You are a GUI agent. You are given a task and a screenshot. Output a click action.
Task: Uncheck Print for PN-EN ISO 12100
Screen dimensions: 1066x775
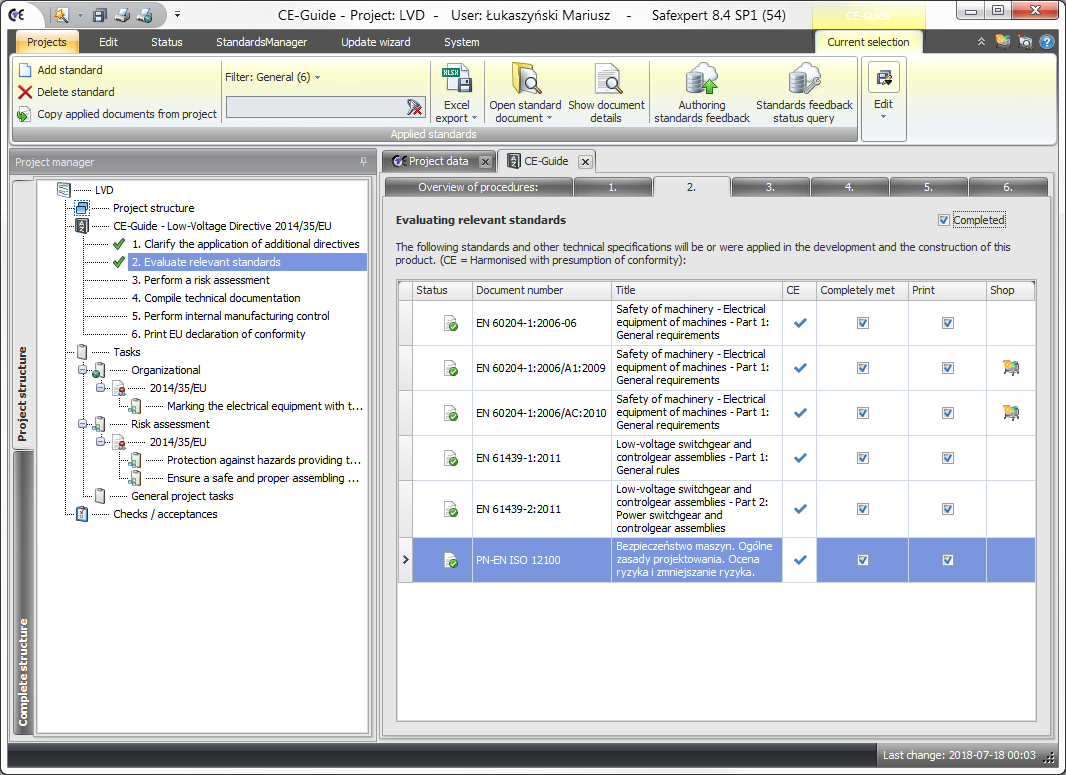point(947,560)
